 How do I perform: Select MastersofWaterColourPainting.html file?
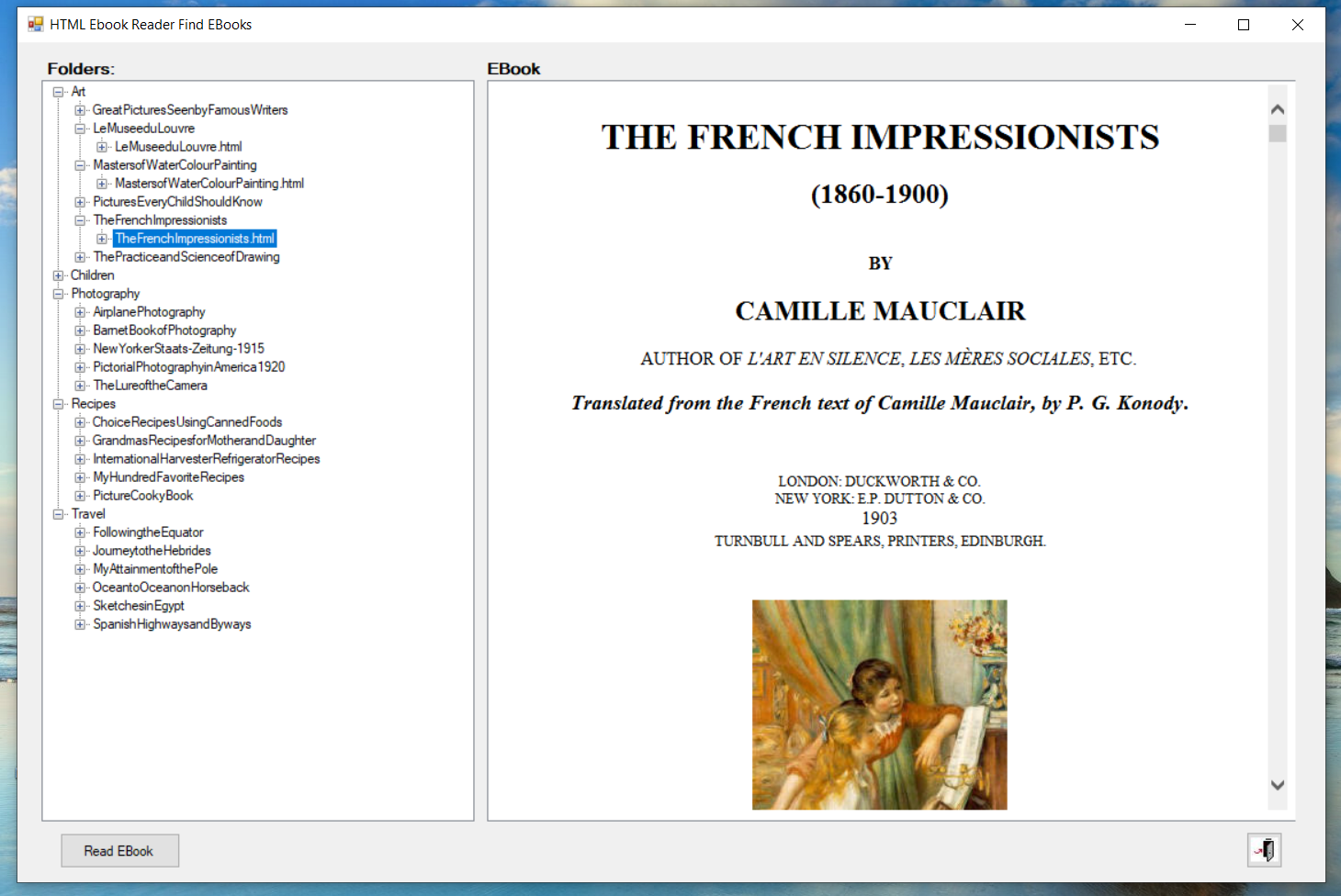click(209, 184)
